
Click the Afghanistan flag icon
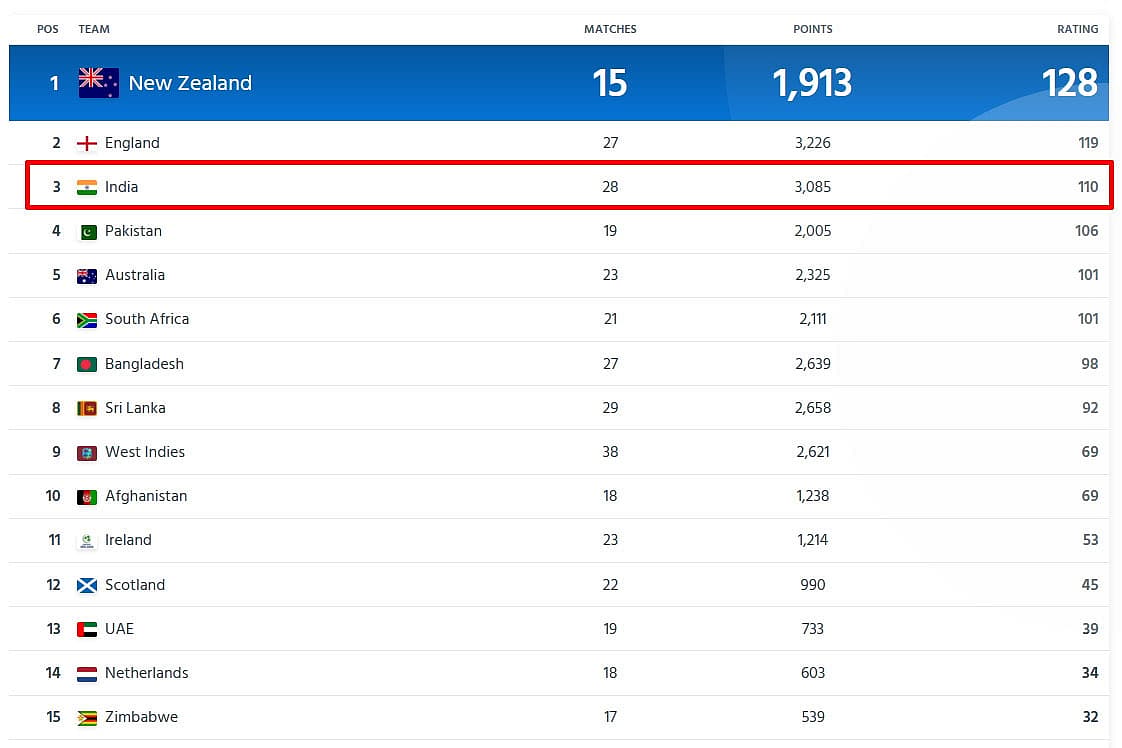click(87, 497)
